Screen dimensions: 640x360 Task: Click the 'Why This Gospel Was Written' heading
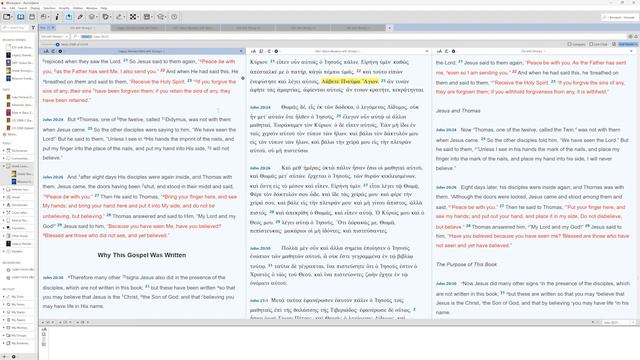[x=142, y=255]
